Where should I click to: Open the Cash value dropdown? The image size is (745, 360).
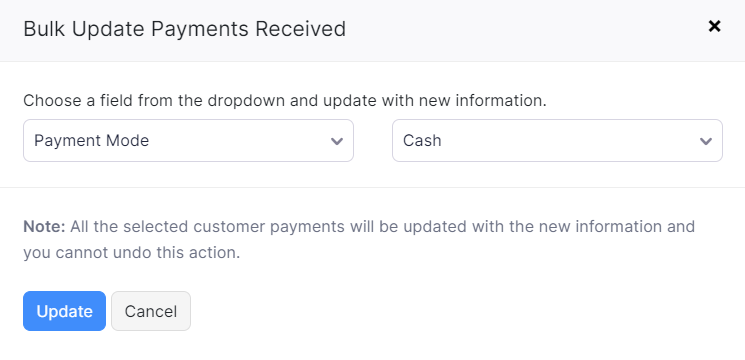(x=557, y=141)
